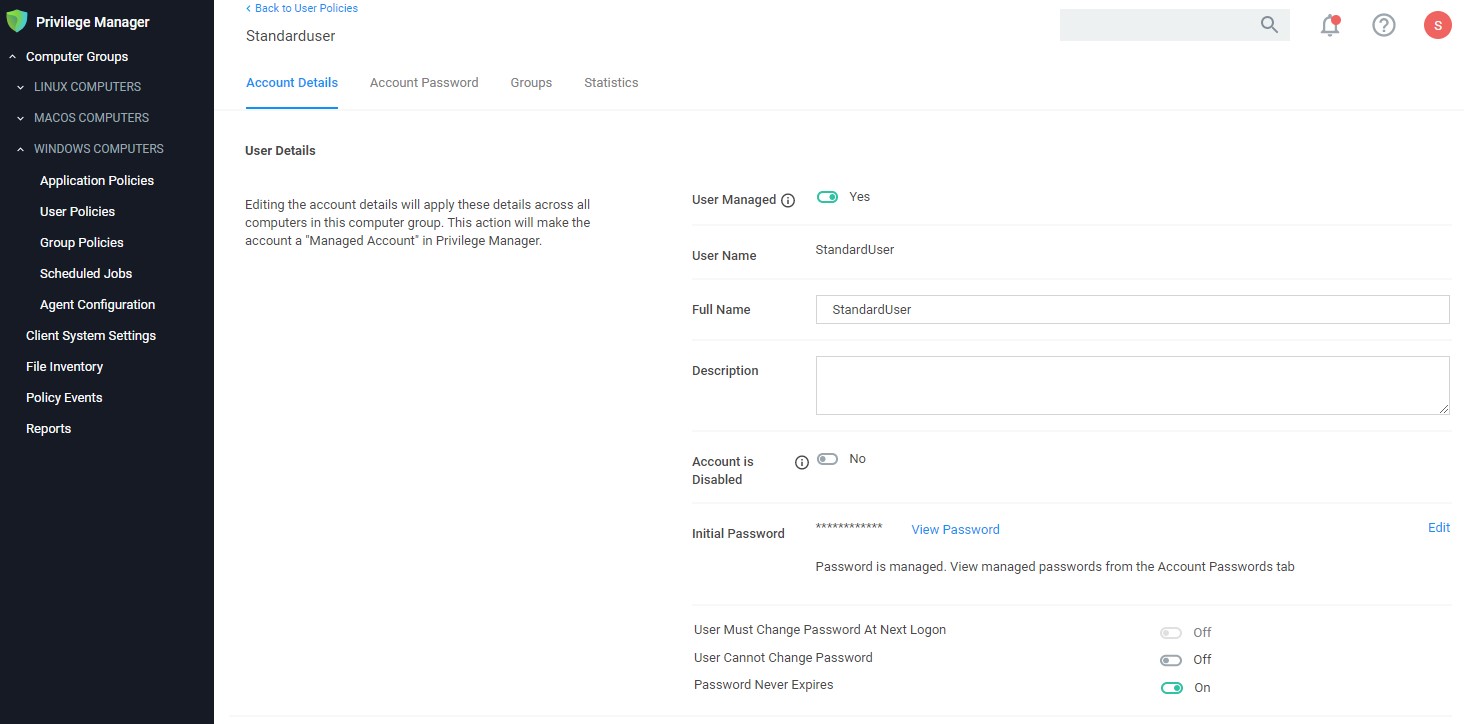This screenshot has width=1464, height=724.
Task: Open User Policies in sidebar
Action: (77, 212)
